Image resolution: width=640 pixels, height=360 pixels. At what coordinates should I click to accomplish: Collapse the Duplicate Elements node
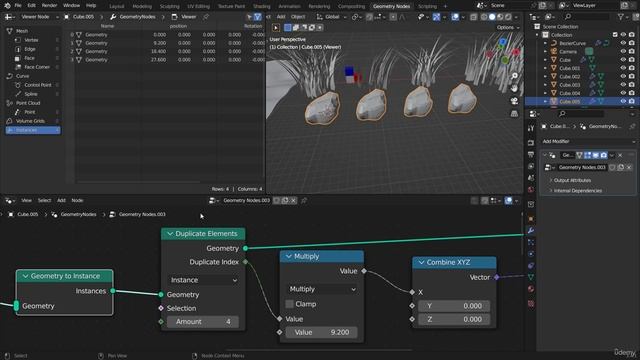[x=170, y=234]
